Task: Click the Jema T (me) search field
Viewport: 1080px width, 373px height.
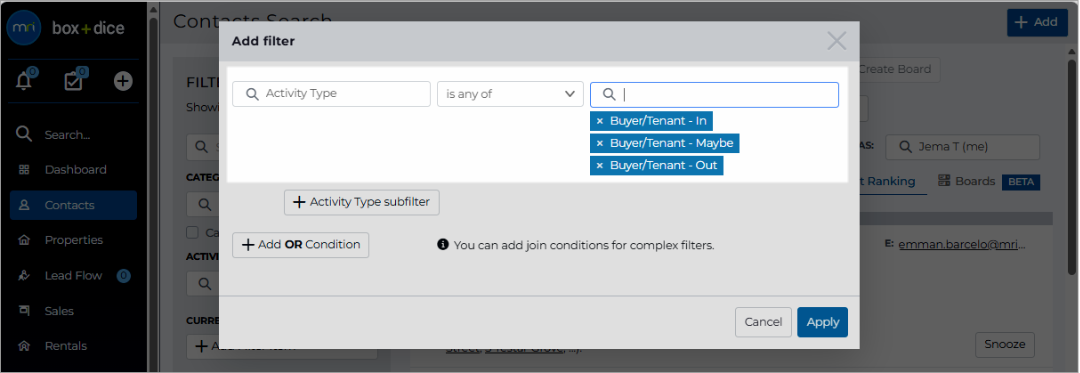Action: coord(962,147)
